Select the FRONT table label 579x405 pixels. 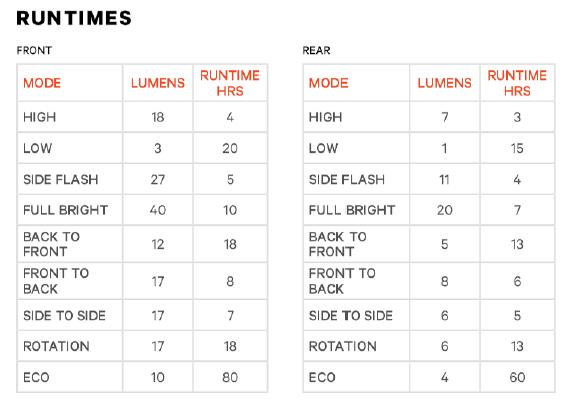(x=34, y=50)
